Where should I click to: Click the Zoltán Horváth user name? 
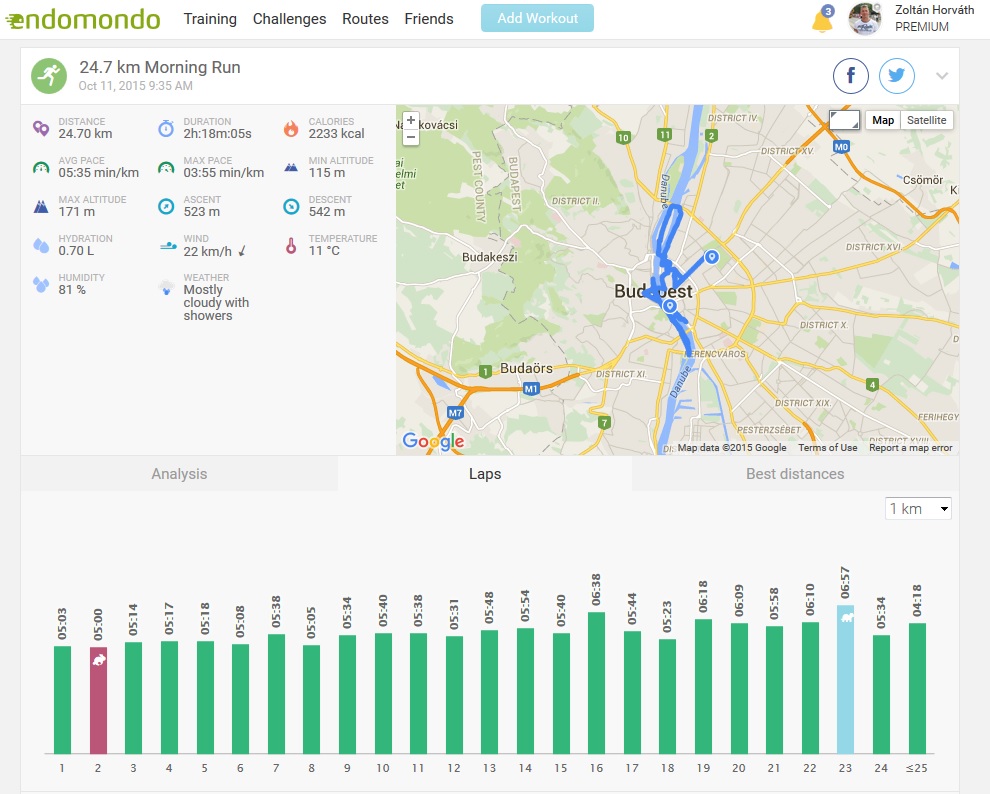tap(934, 10)
